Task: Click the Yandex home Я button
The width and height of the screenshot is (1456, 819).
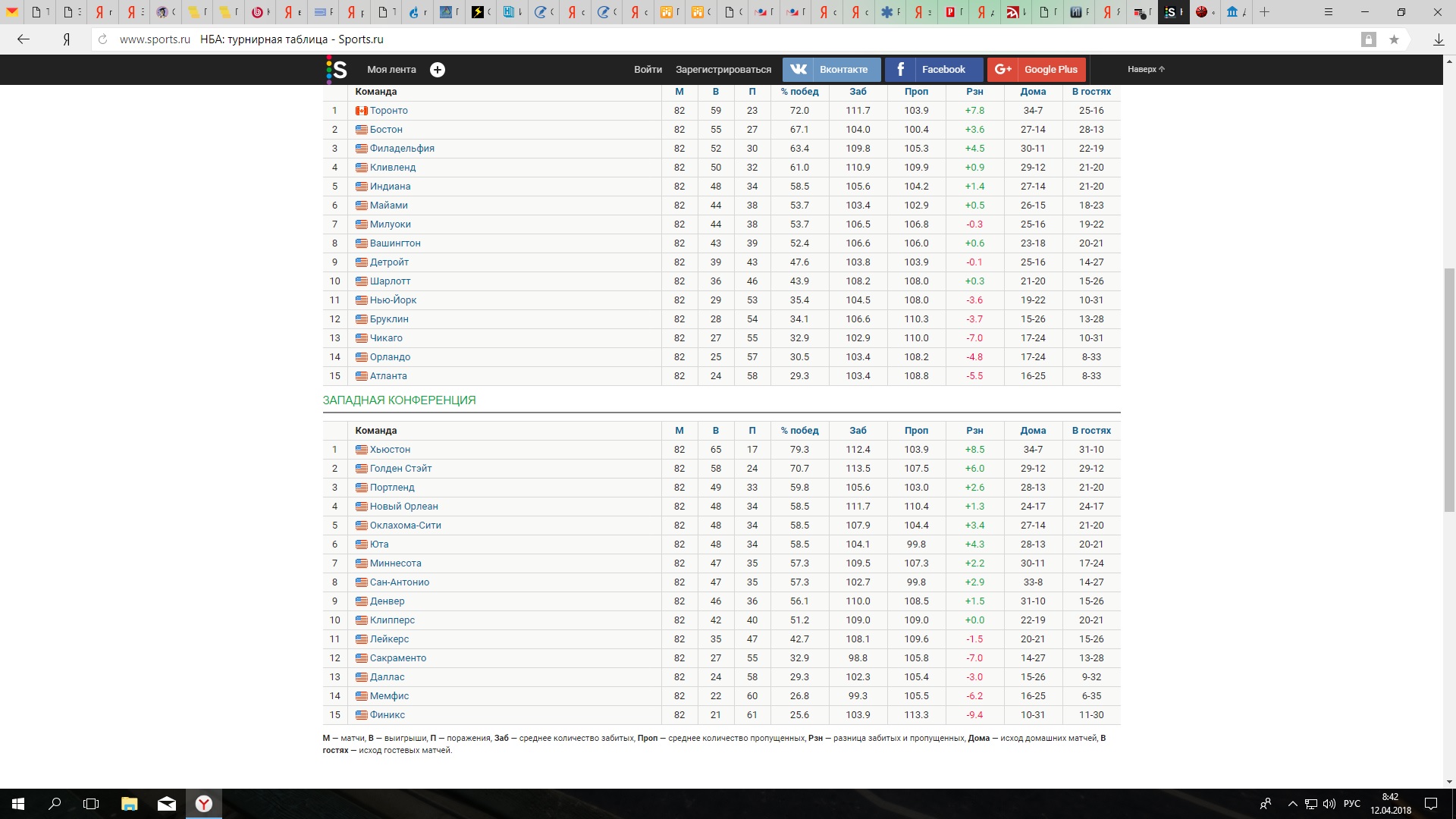Action: click(67, 39)
